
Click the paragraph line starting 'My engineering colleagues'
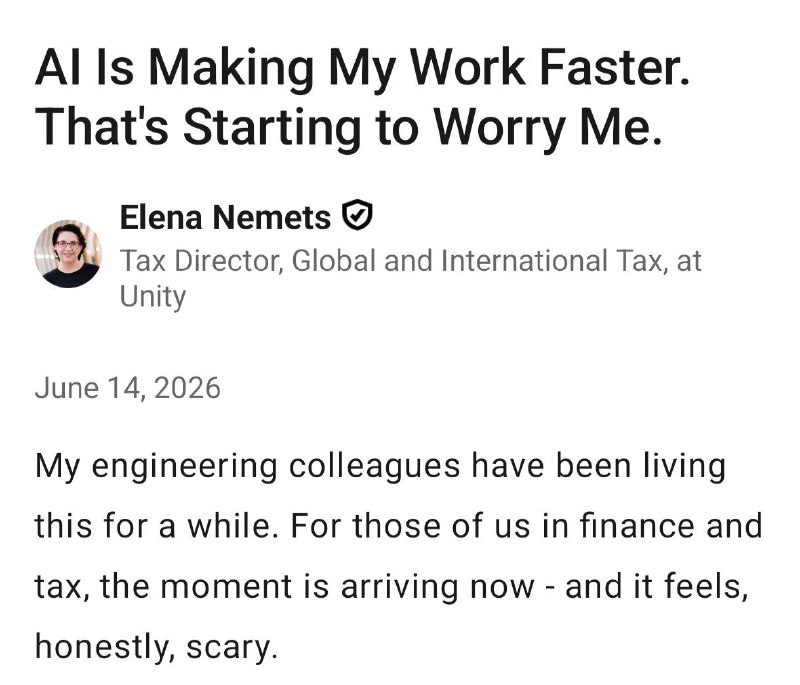tap(380, 466)
